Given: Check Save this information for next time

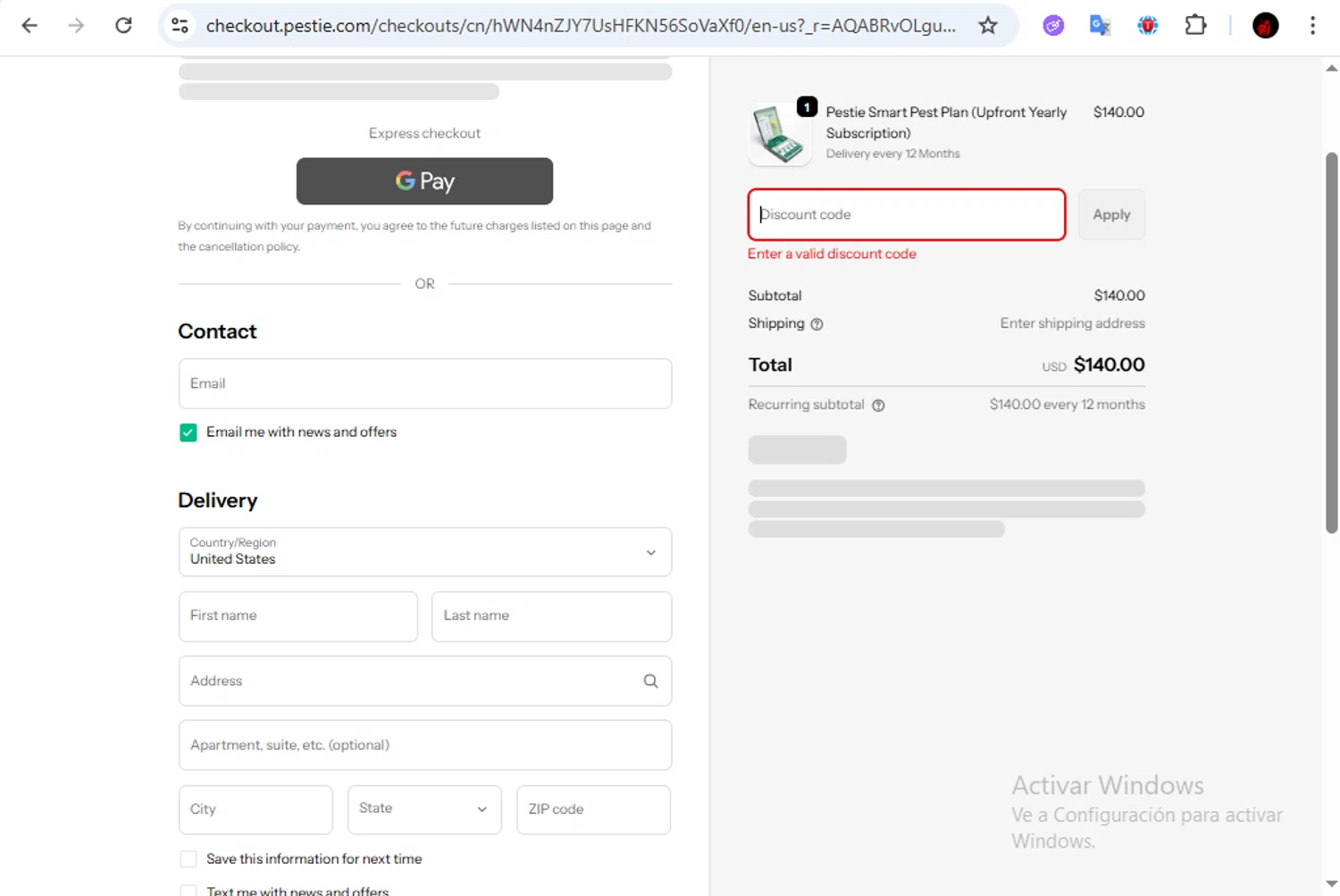Looking at the screenshot, I should tap(188, 859).
